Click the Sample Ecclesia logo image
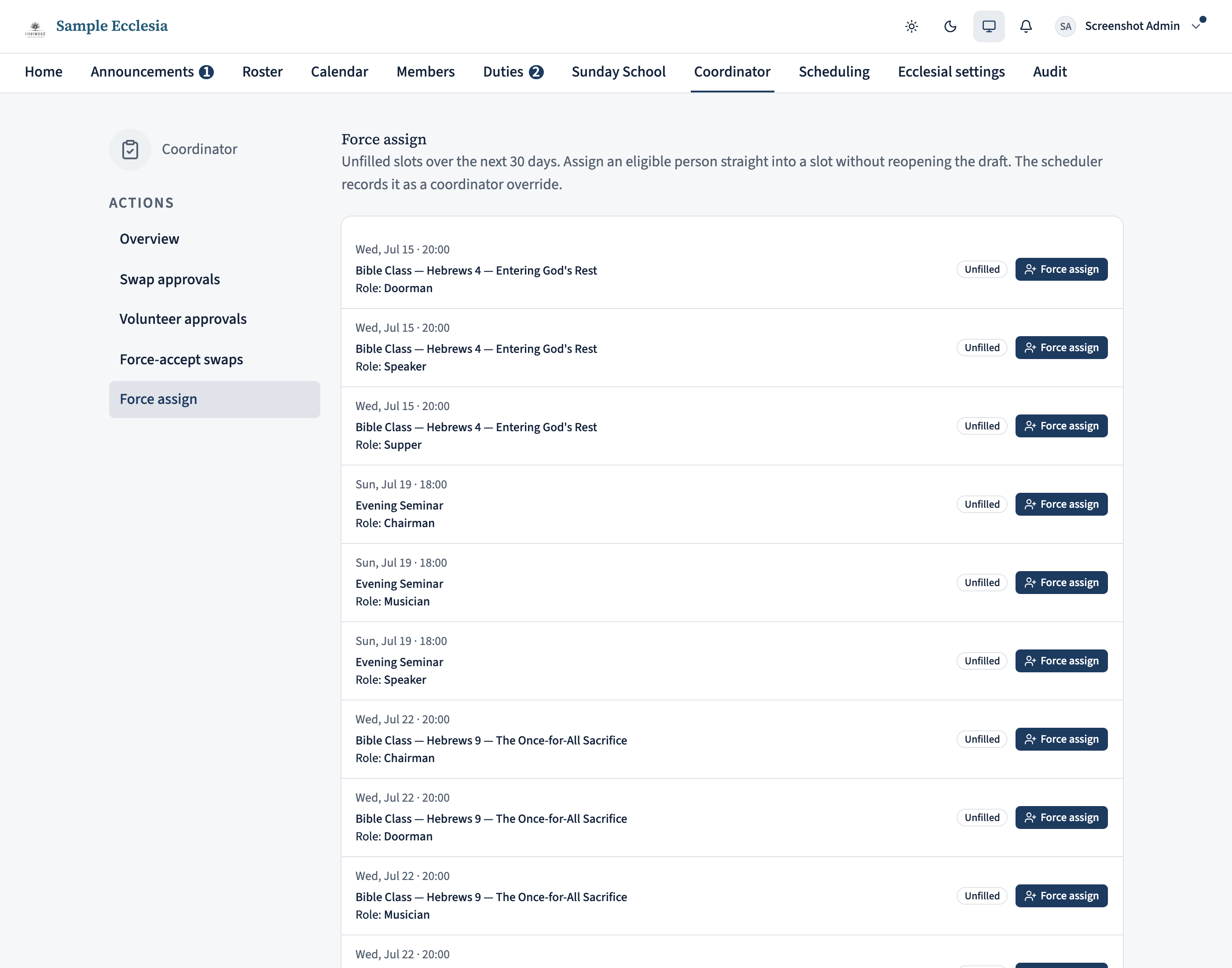 [35, 29]
